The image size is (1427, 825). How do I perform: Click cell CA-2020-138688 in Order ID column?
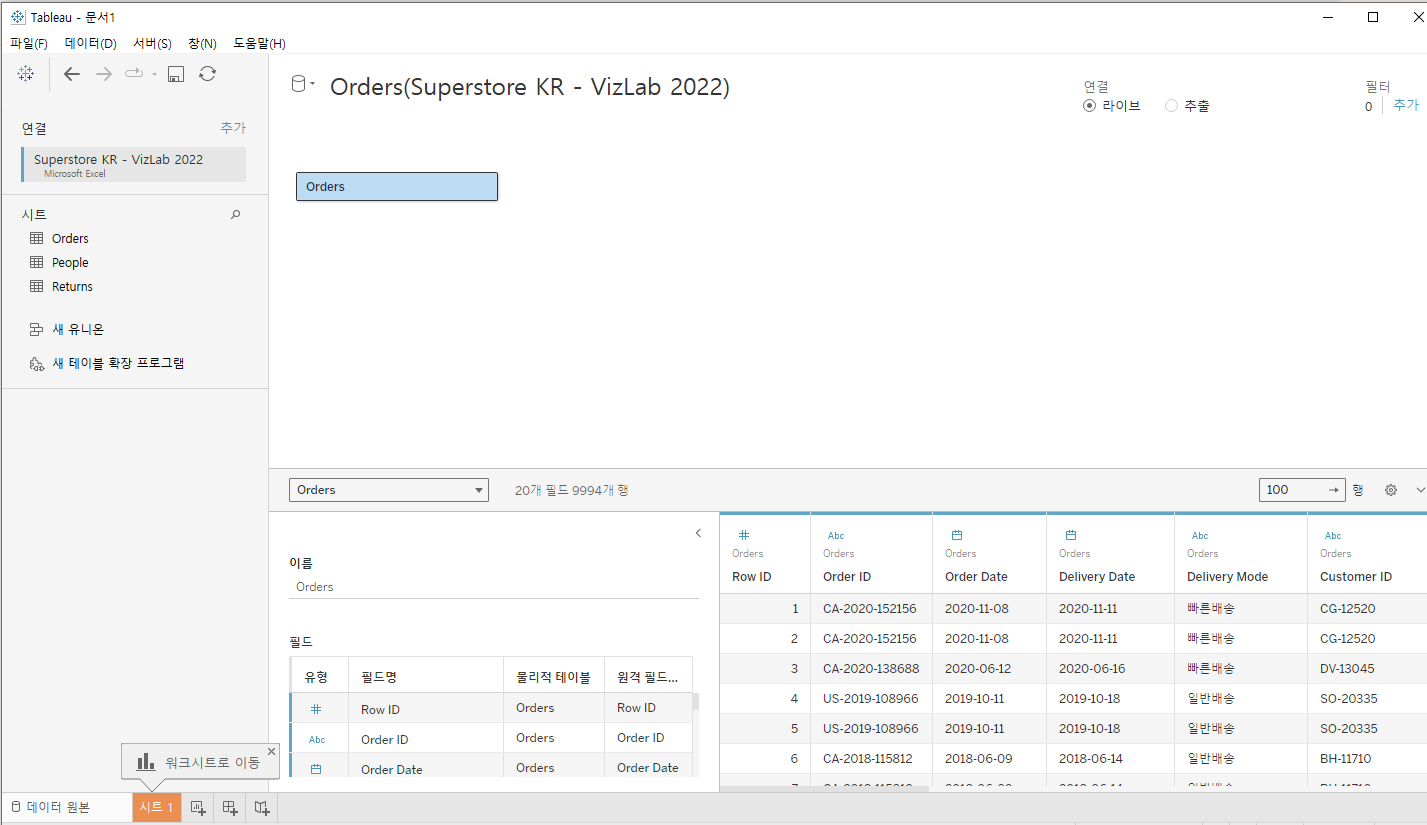pyautogui.click(x=871, y=669)
